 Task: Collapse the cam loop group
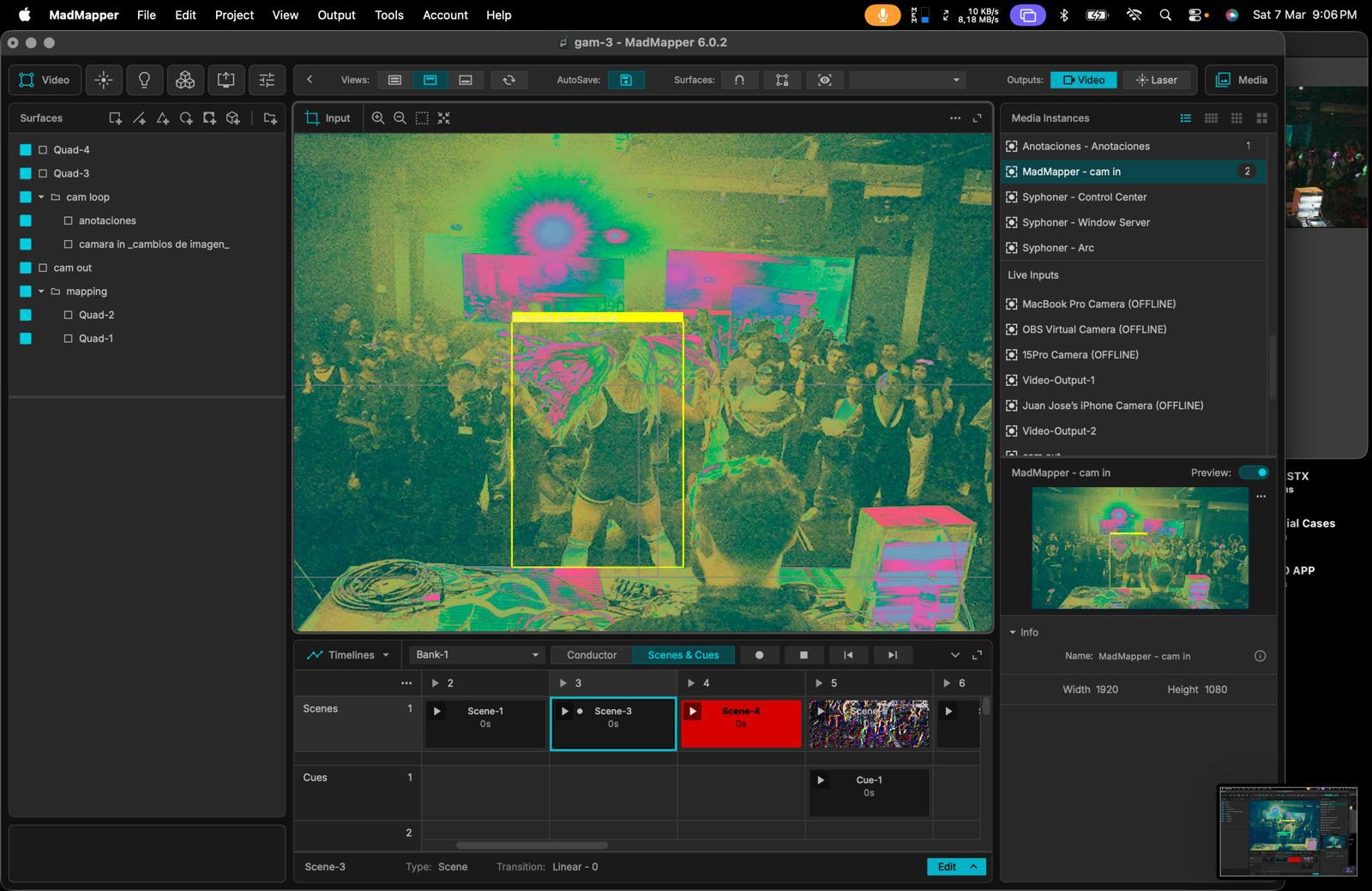[41, 197]
